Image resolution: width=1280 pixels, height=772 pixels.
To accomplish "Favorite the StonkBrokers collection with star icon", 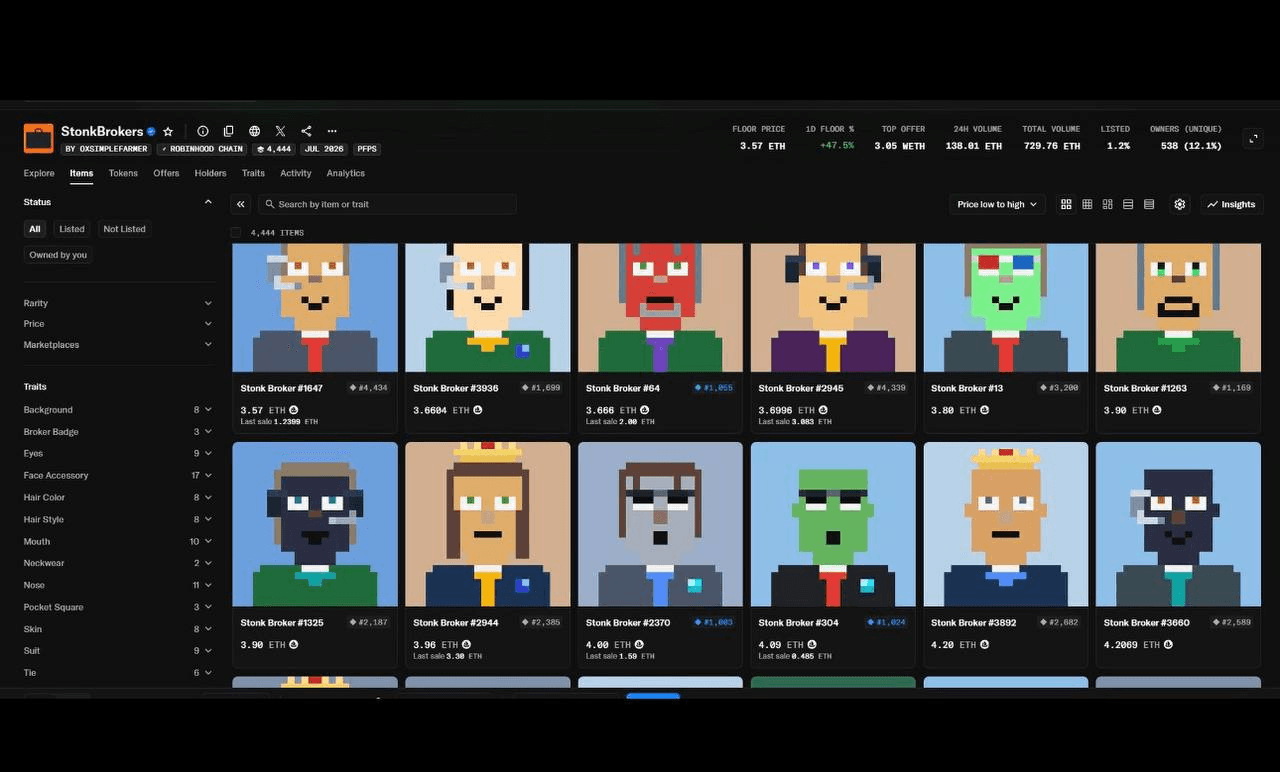I will 168,131.
